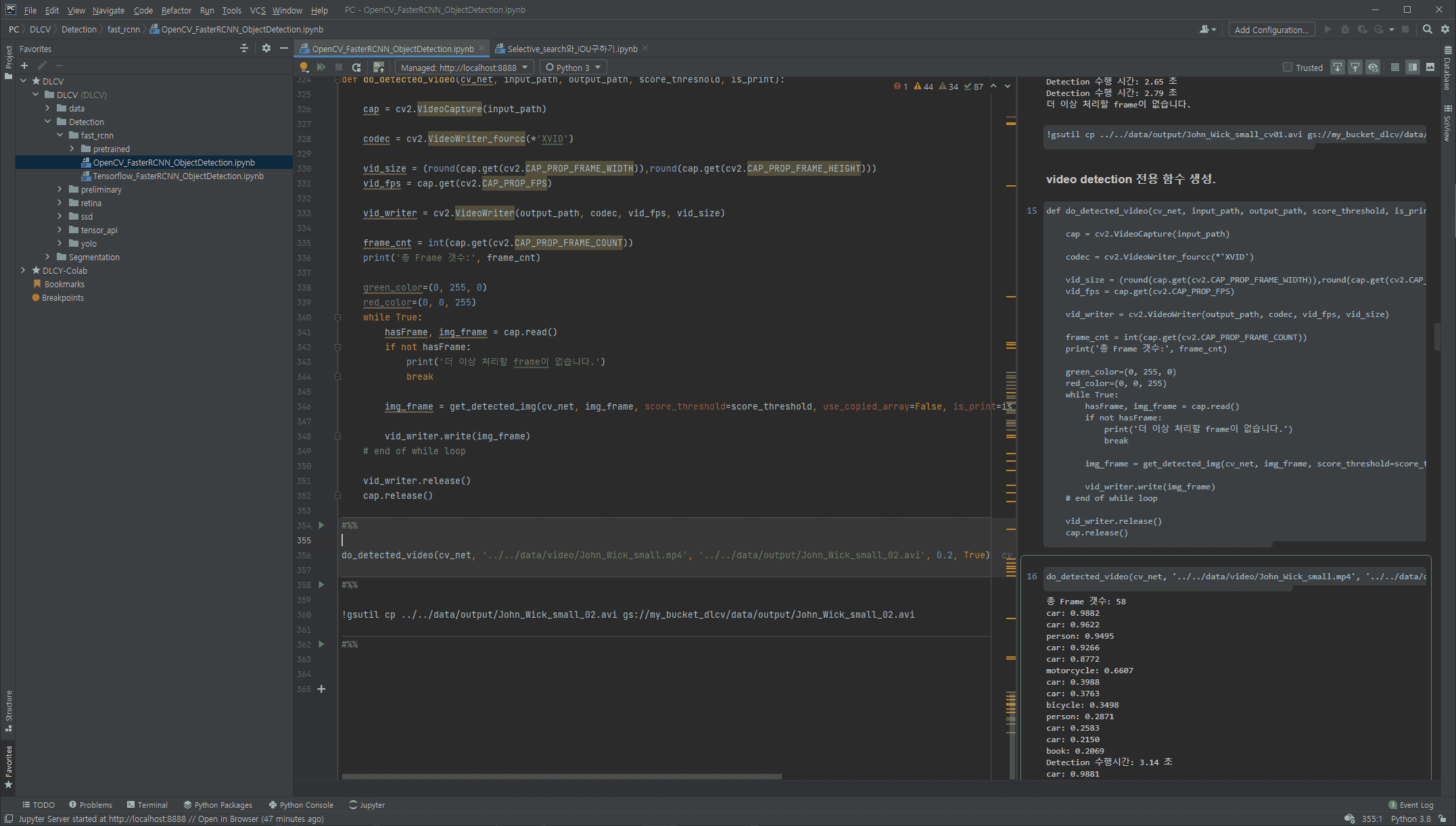Click the Restart Kernel icon
Screen dimensions: 1456x826
356,67
